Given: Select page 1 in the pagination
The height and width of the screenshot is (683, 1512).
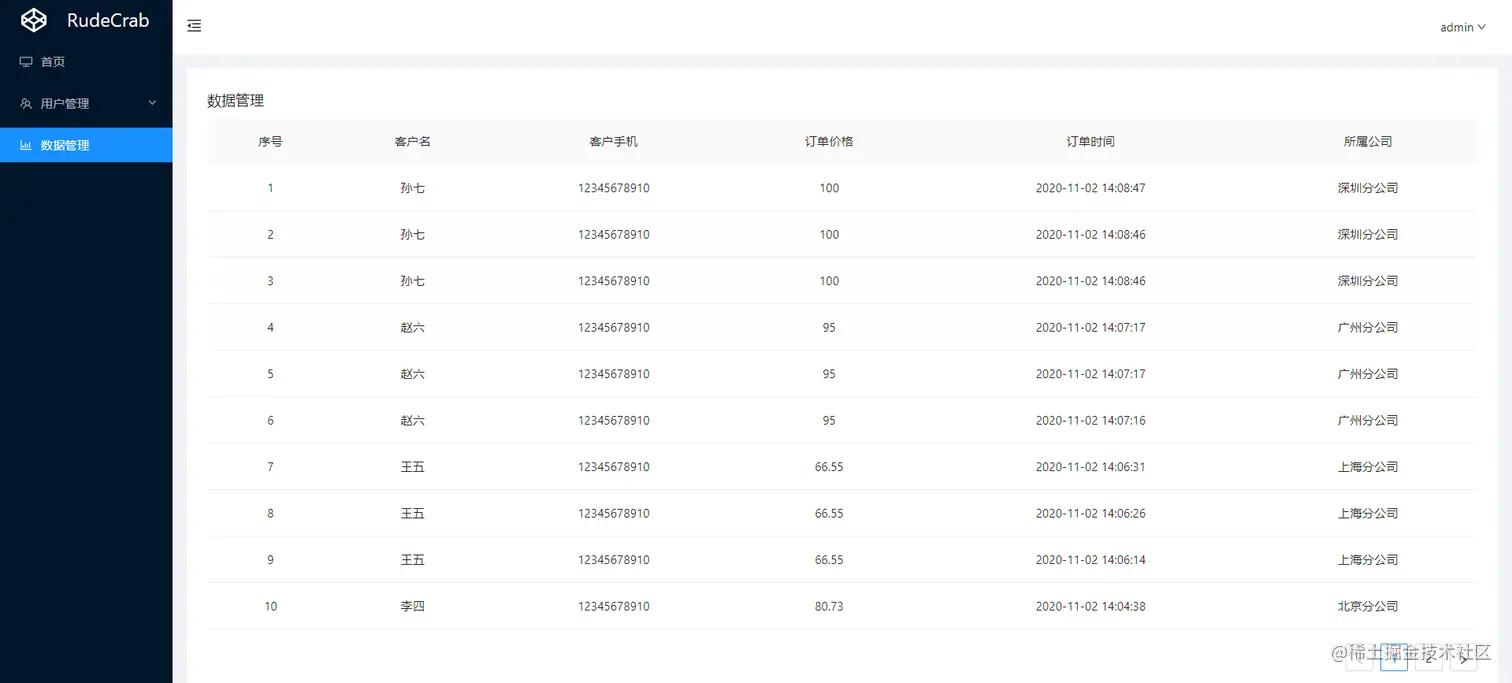Looking at the screenshot, I should [1394, 656].
